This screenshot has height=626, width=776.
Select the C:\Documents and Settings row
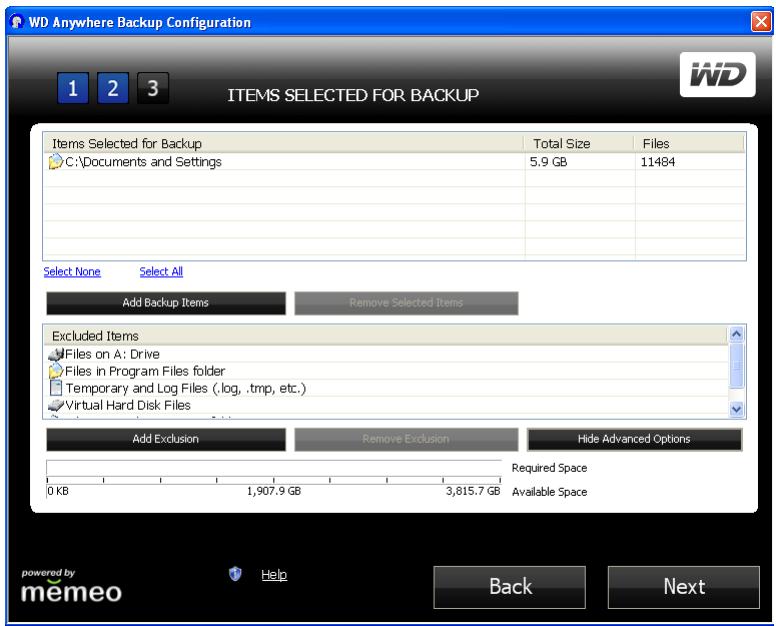coord(394,162)
